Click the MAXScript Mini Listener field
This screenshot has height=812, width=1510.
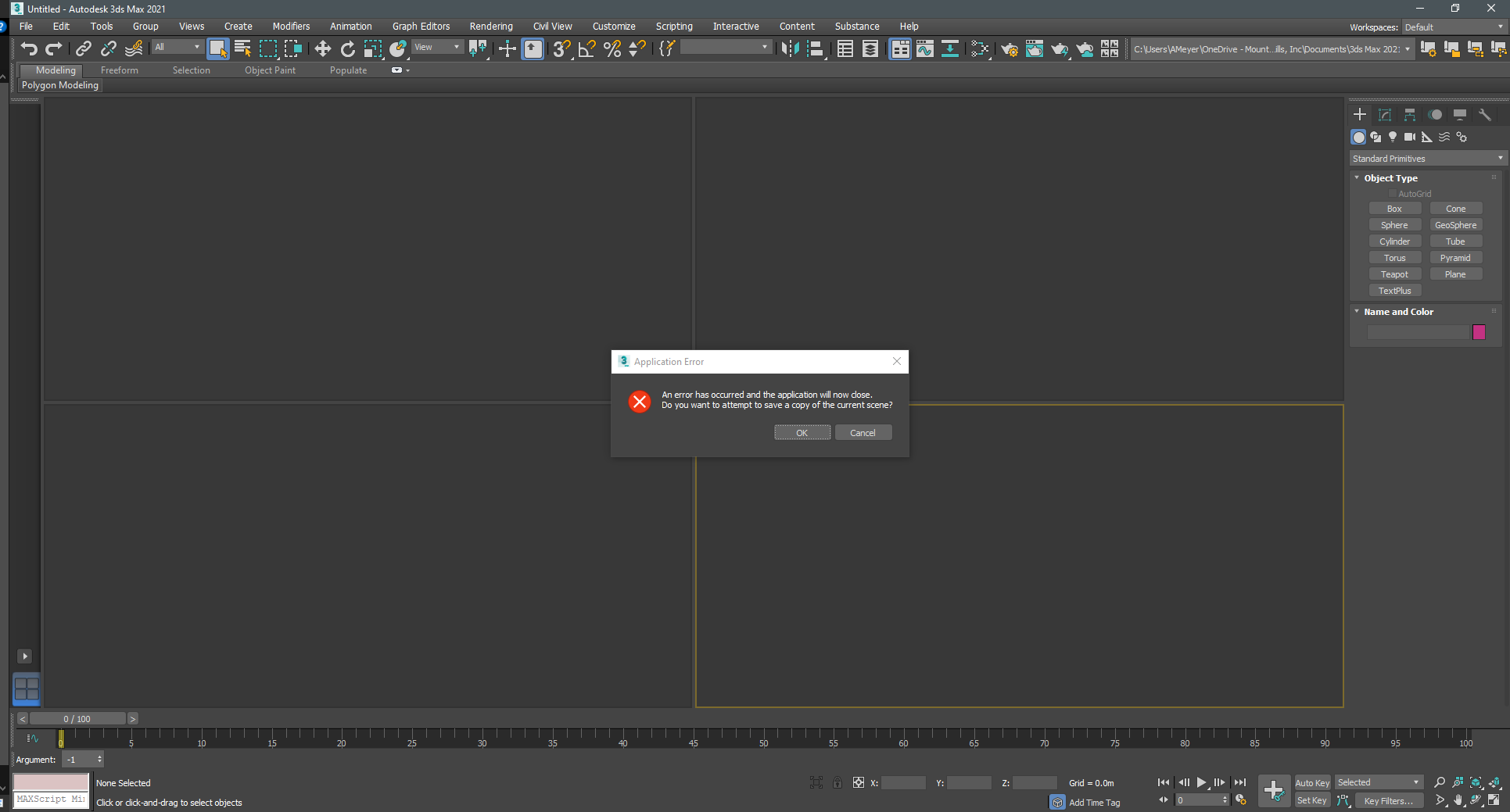(51, 799)
